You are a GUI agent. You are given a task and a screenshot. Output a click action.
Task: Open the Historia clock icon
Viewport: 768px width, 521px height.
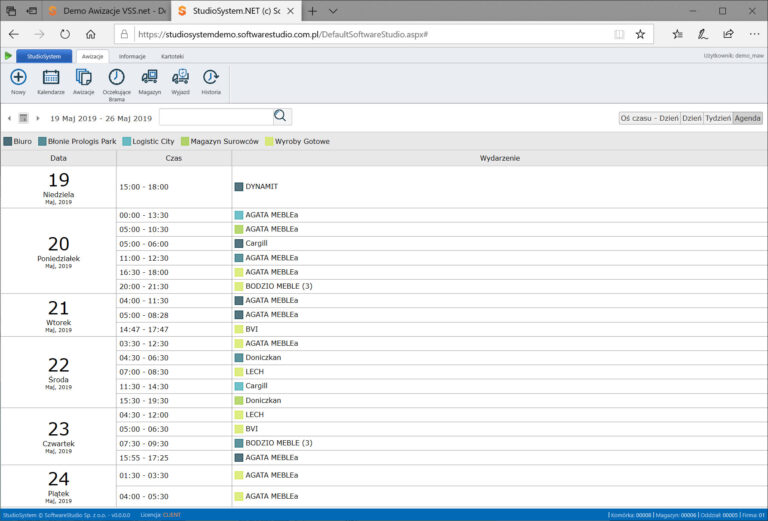coord(211,77)
